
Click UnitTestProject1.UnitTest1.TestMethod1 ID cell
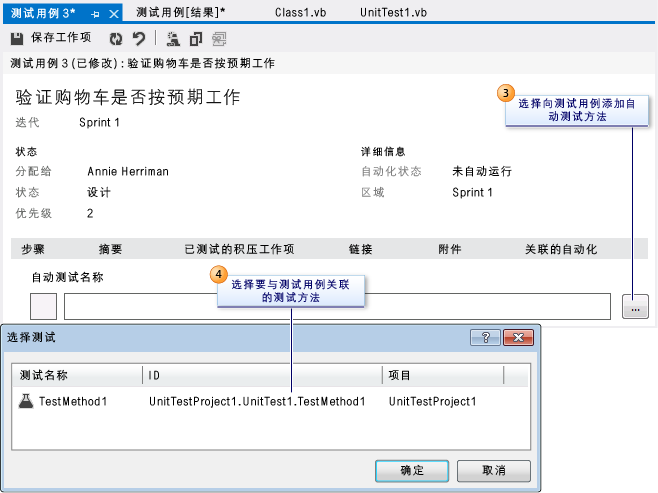click(257, 402)
